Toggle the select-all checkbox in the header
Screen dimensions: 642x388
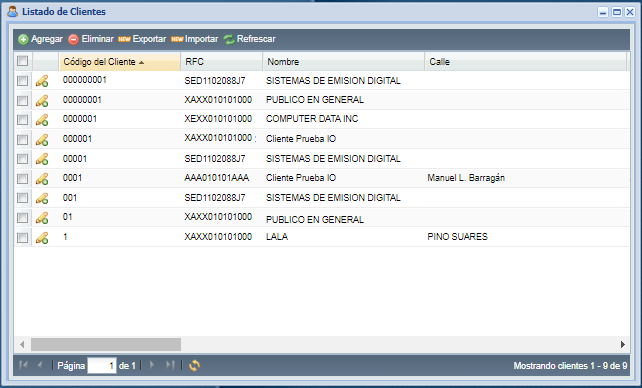click(x=23, y=61)
